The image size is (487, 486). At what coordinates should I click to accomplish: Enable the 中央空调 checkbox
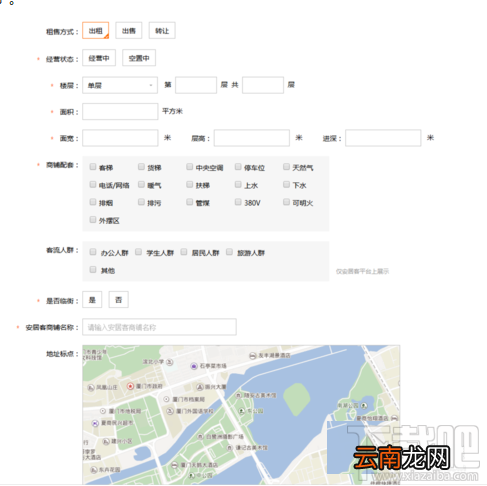click(190, 167)
